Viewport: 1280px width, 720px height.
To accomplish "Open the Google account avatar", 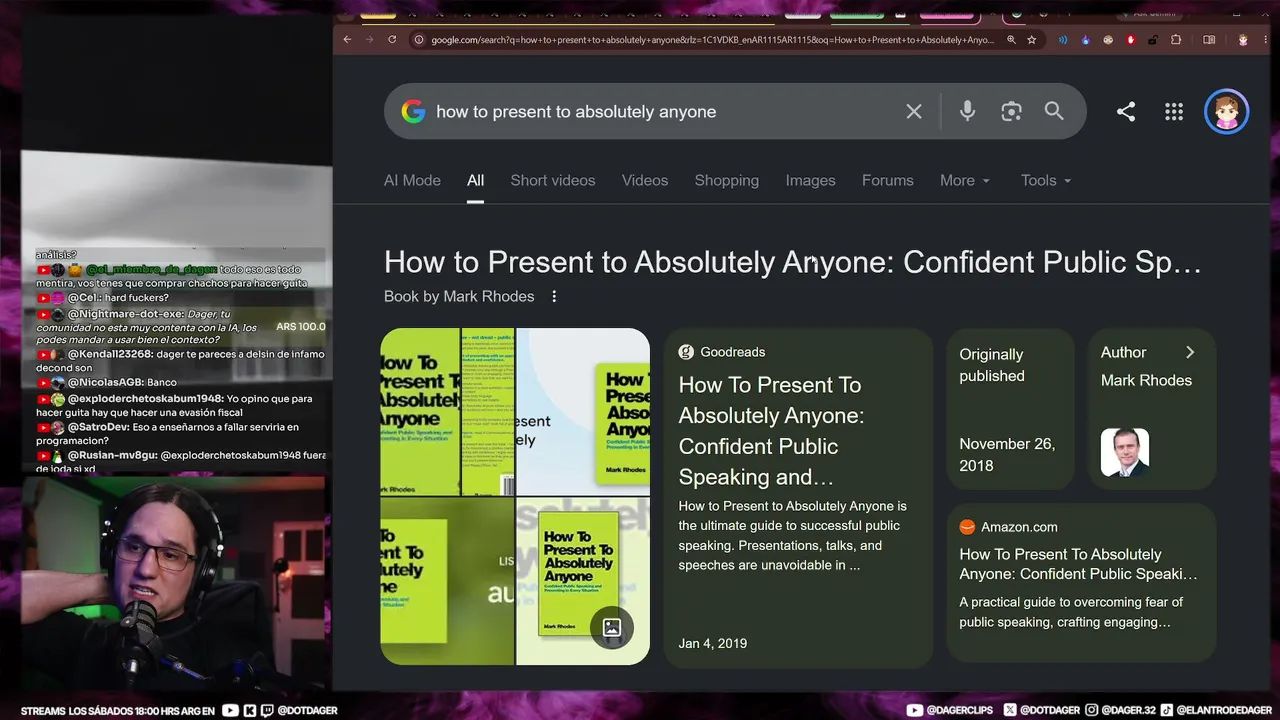I will tap(1227, 112).
